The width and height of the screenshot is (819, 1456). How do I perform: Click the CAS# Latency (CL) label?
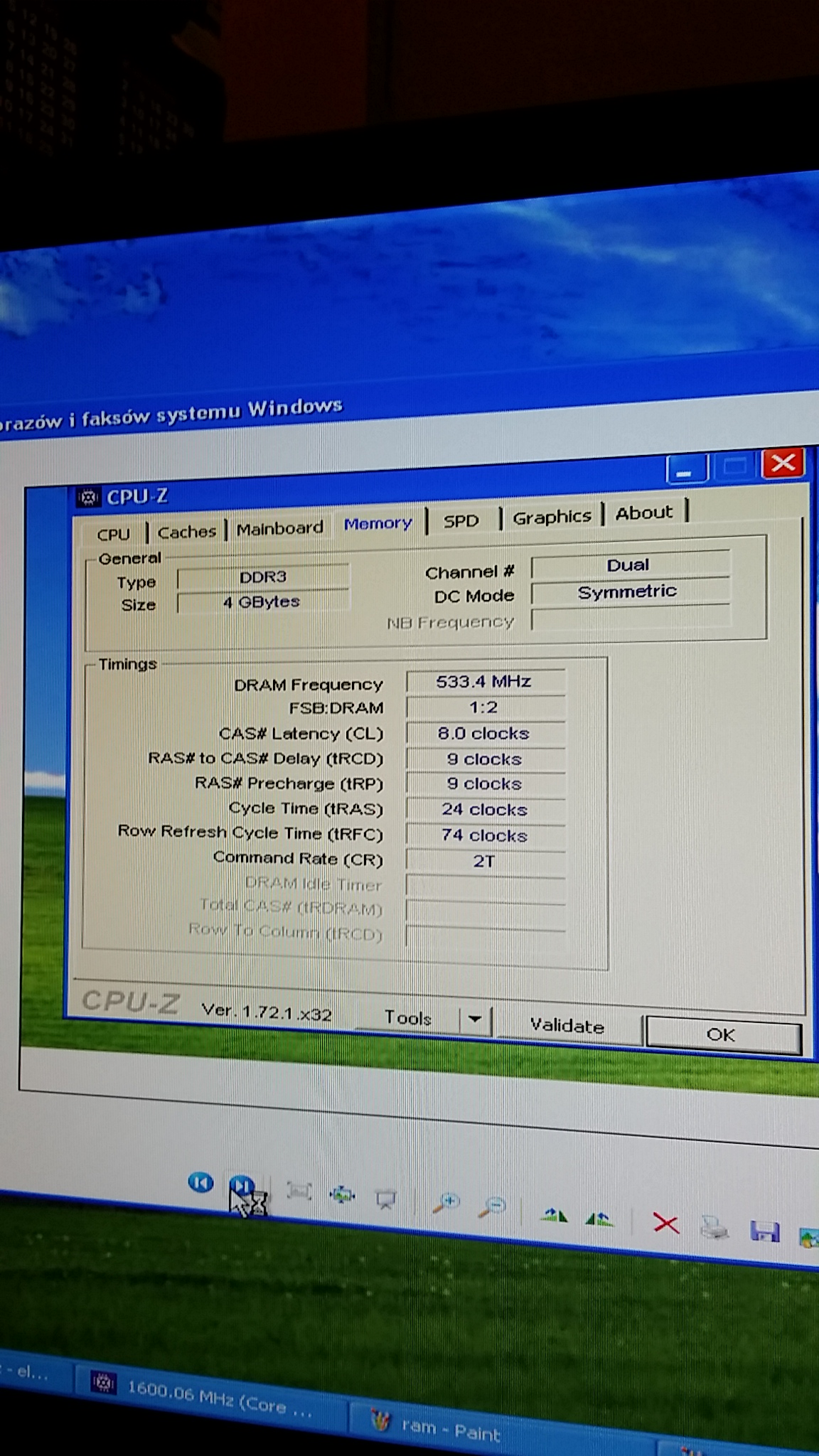[x=301, y=734]
